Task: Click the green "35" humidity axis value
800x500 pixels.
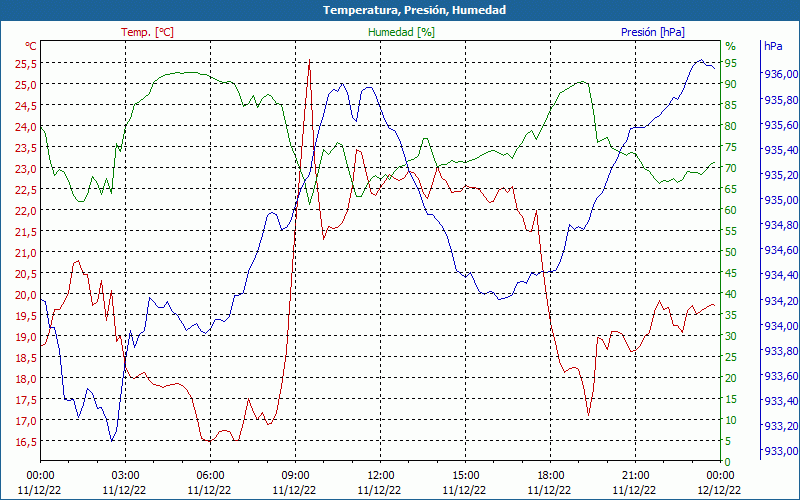Action: 731,315
